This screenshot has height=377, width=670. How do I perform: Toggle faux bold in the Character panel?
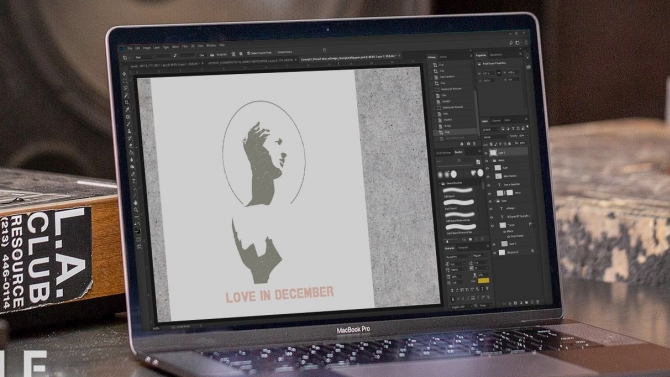[452, 290]
